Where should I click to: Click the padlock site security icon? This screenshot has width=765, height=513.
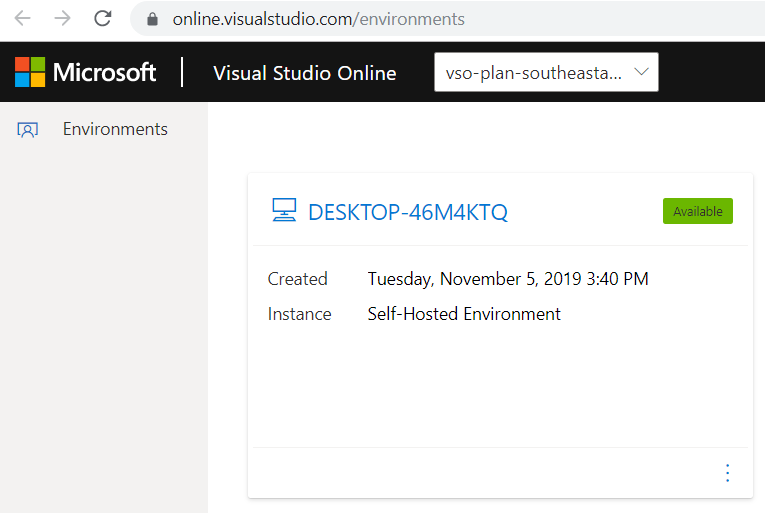152,19
